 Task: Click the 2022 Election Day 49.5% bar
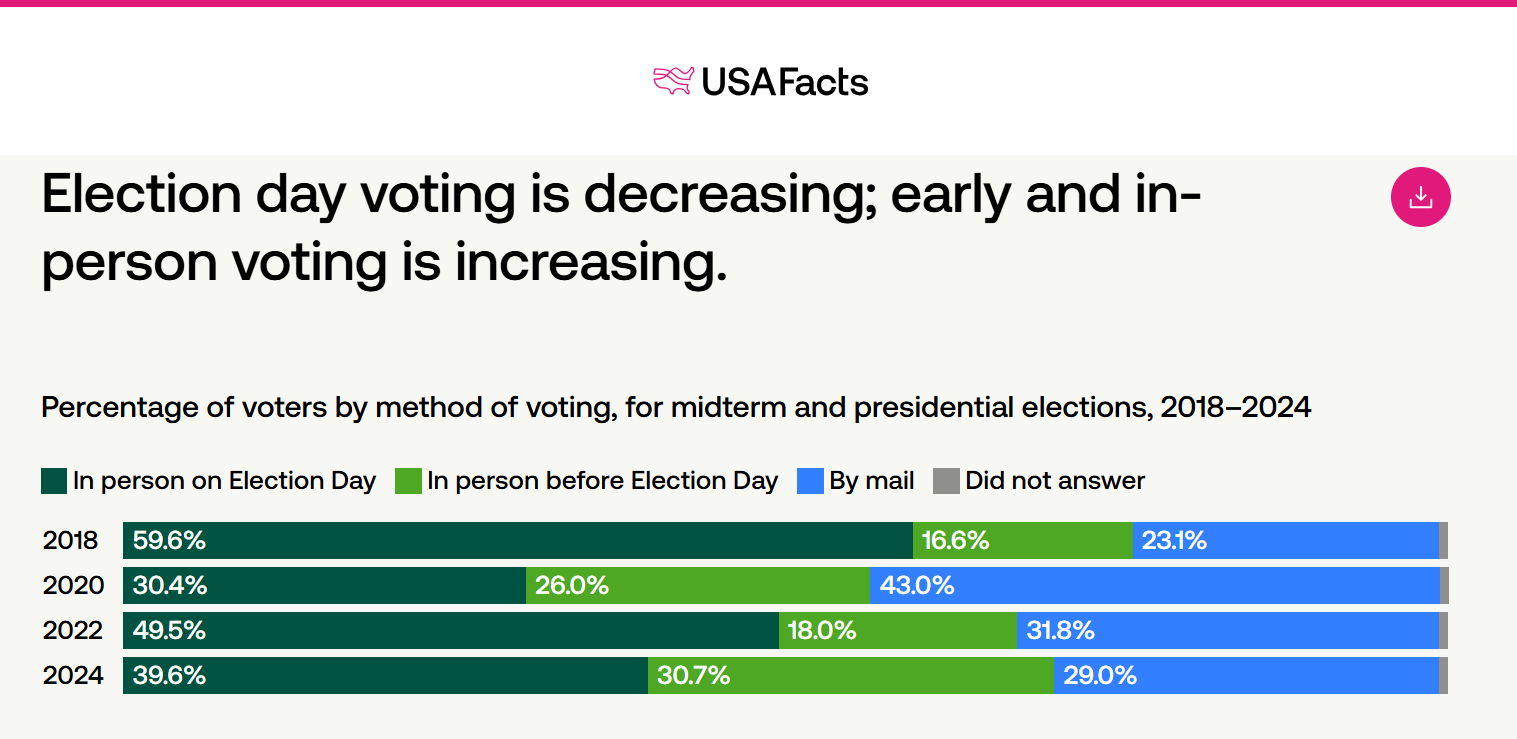(450, 631)
